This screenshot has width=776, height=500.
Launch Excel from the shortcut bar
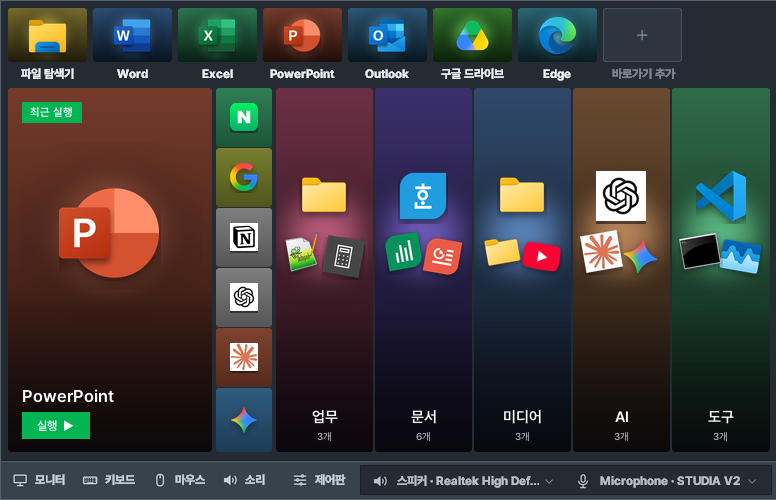[218, 35]
